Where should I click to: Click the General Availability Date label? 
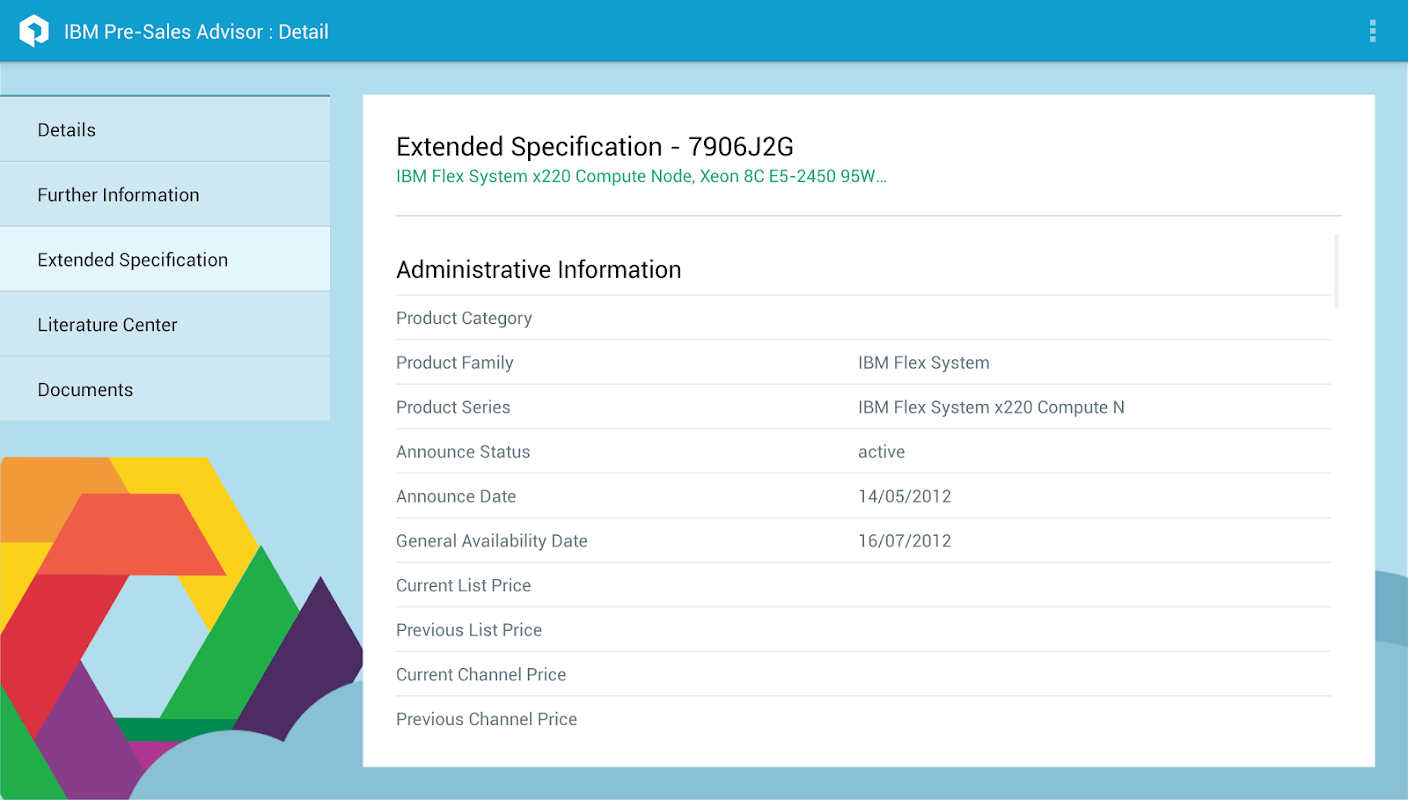pos(492,541)
